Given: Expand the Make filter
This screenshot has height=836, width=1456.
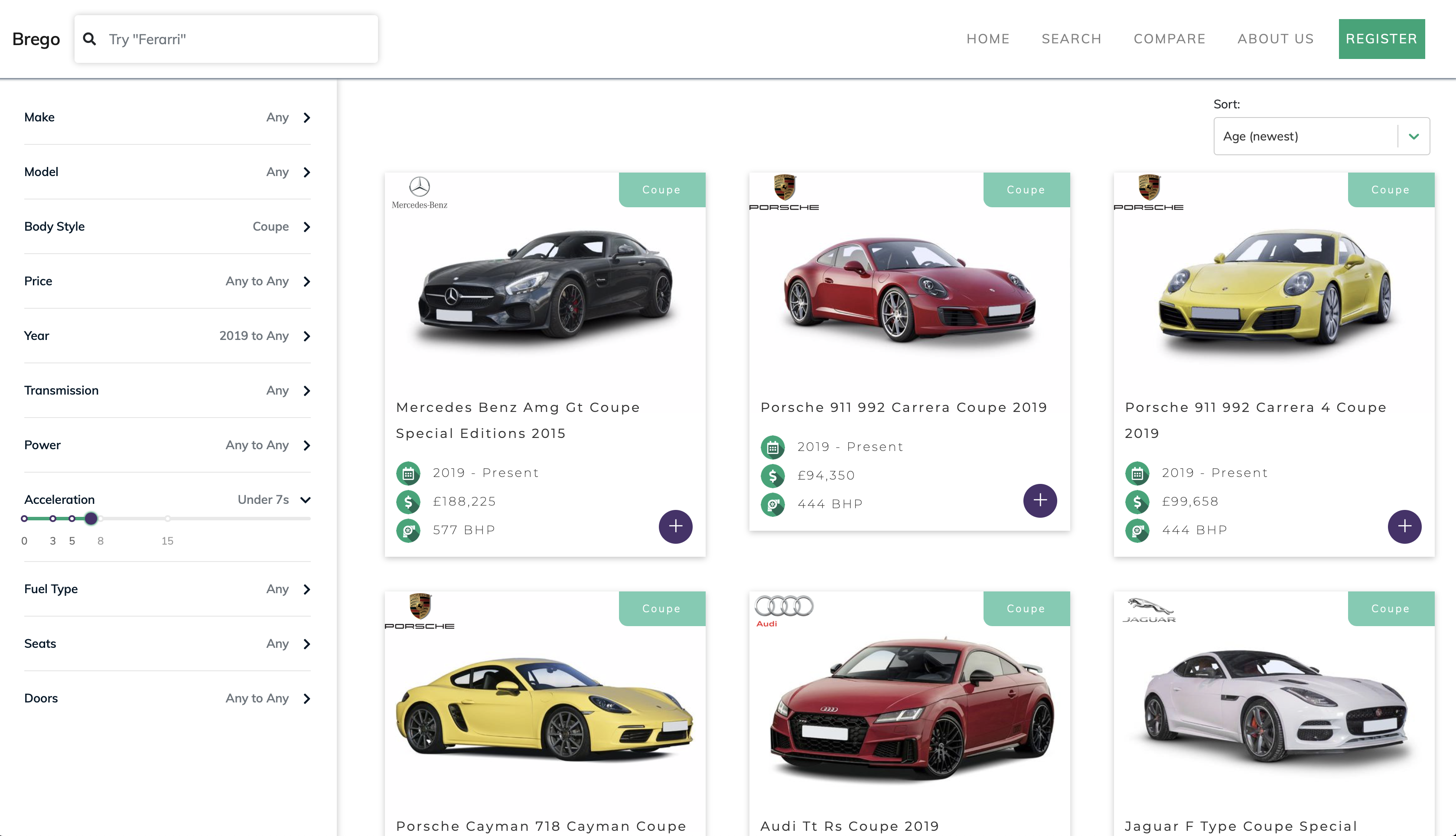Looking at the screenshot, I should (x=168, y=117).
